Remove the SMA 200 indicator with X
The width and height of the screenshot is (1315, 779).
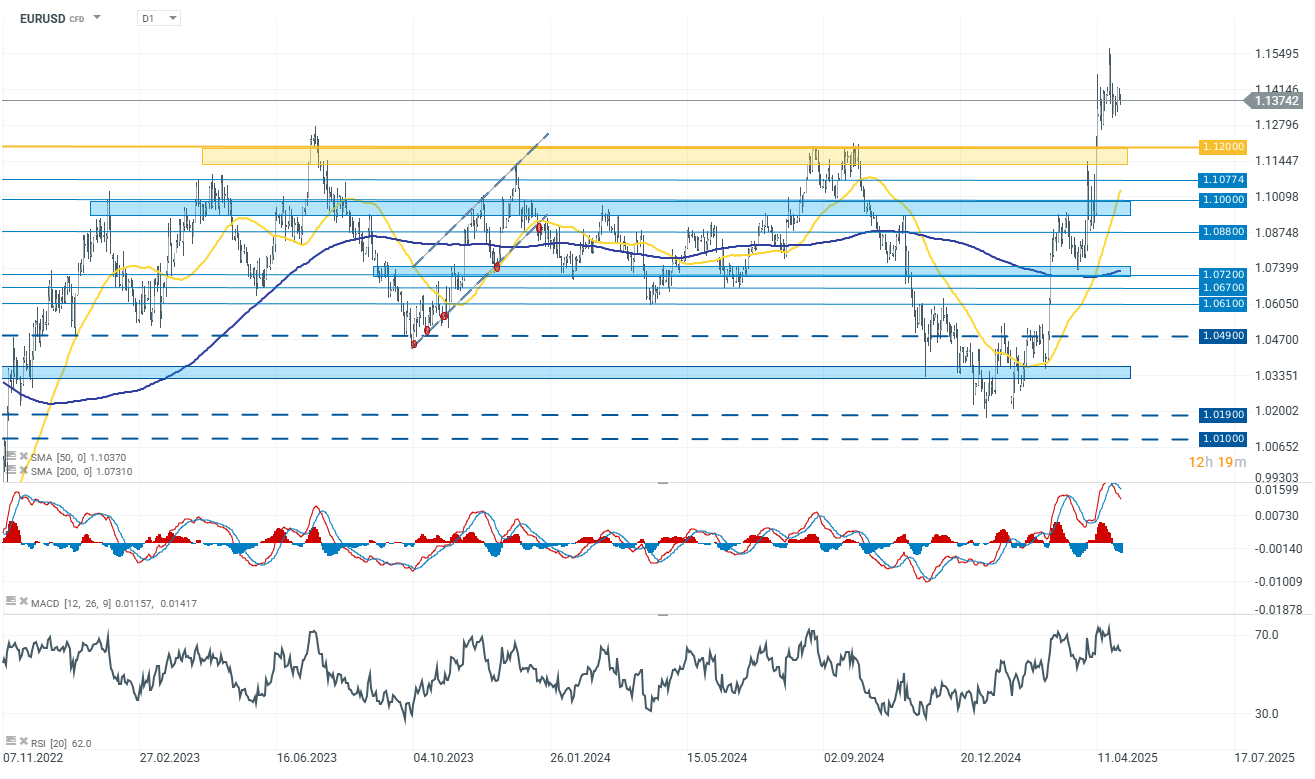tap(23, 470)
